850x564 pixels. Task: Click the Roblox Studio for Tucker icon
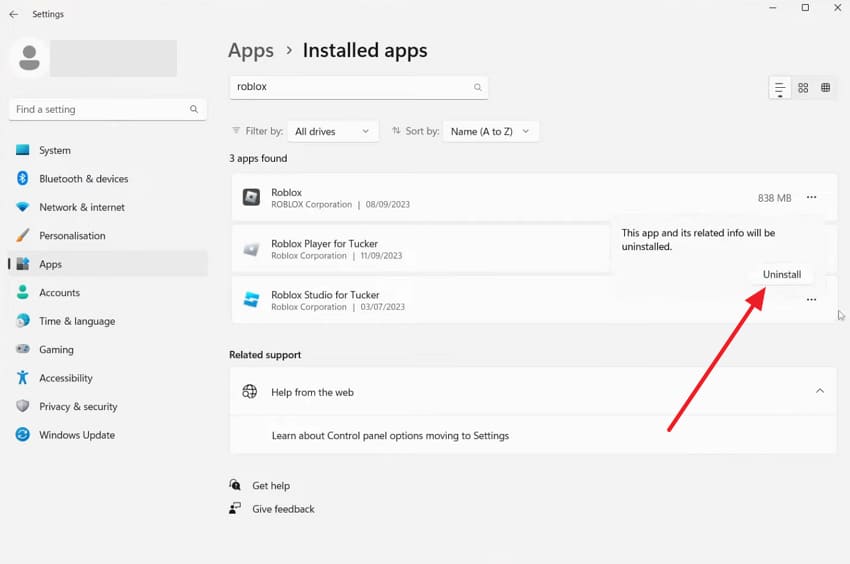coord(251,300)
